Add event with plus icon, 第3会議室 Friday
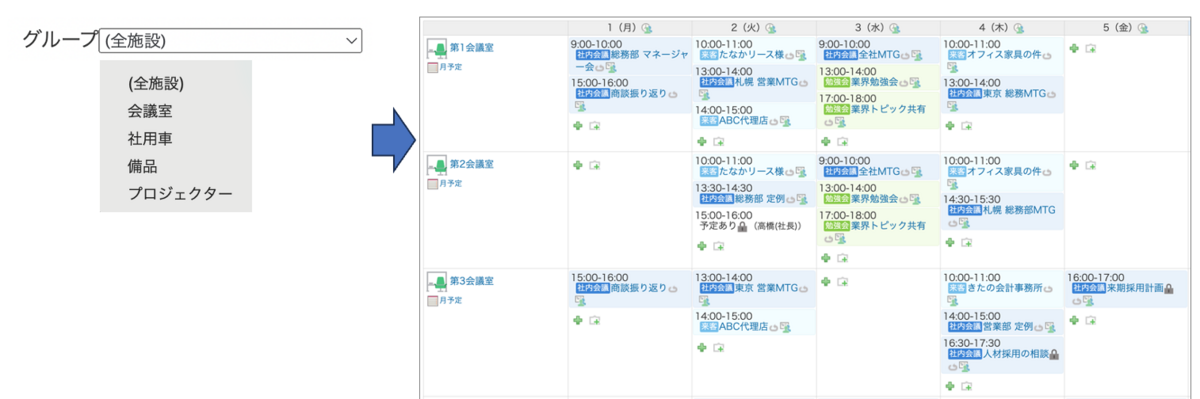The image size is (1200, 399). pyautogui.click(x=1074, y=320)
